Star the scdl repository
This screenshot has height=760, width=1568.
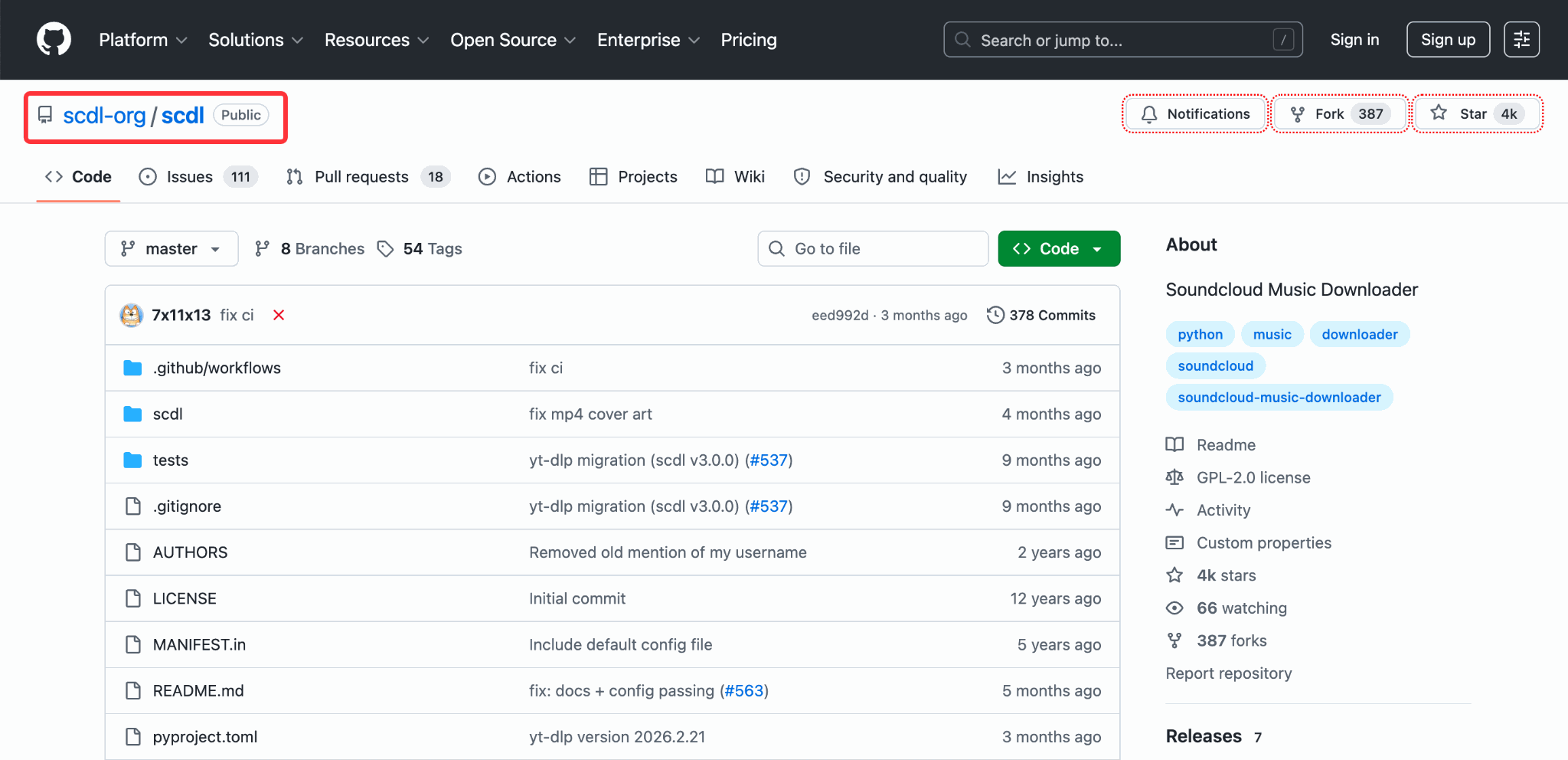[1477, 114]
